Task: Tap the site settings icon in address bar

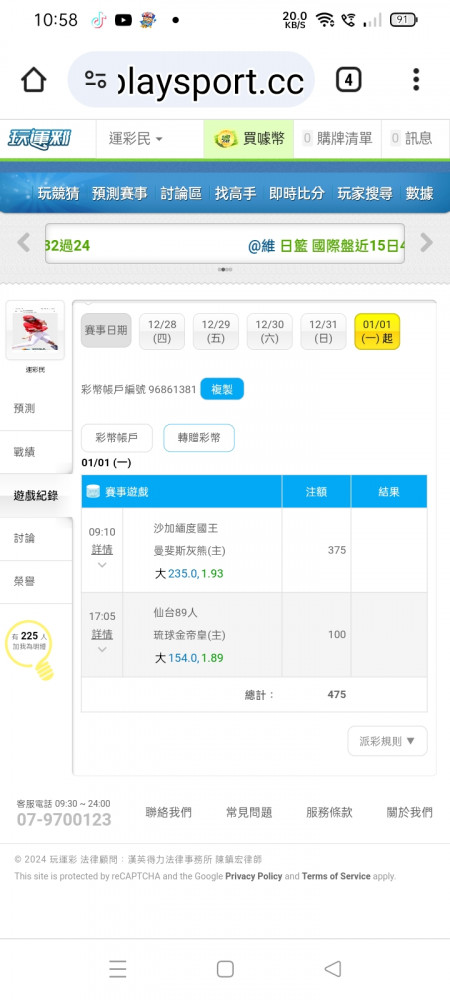Action: pos(95,80)
